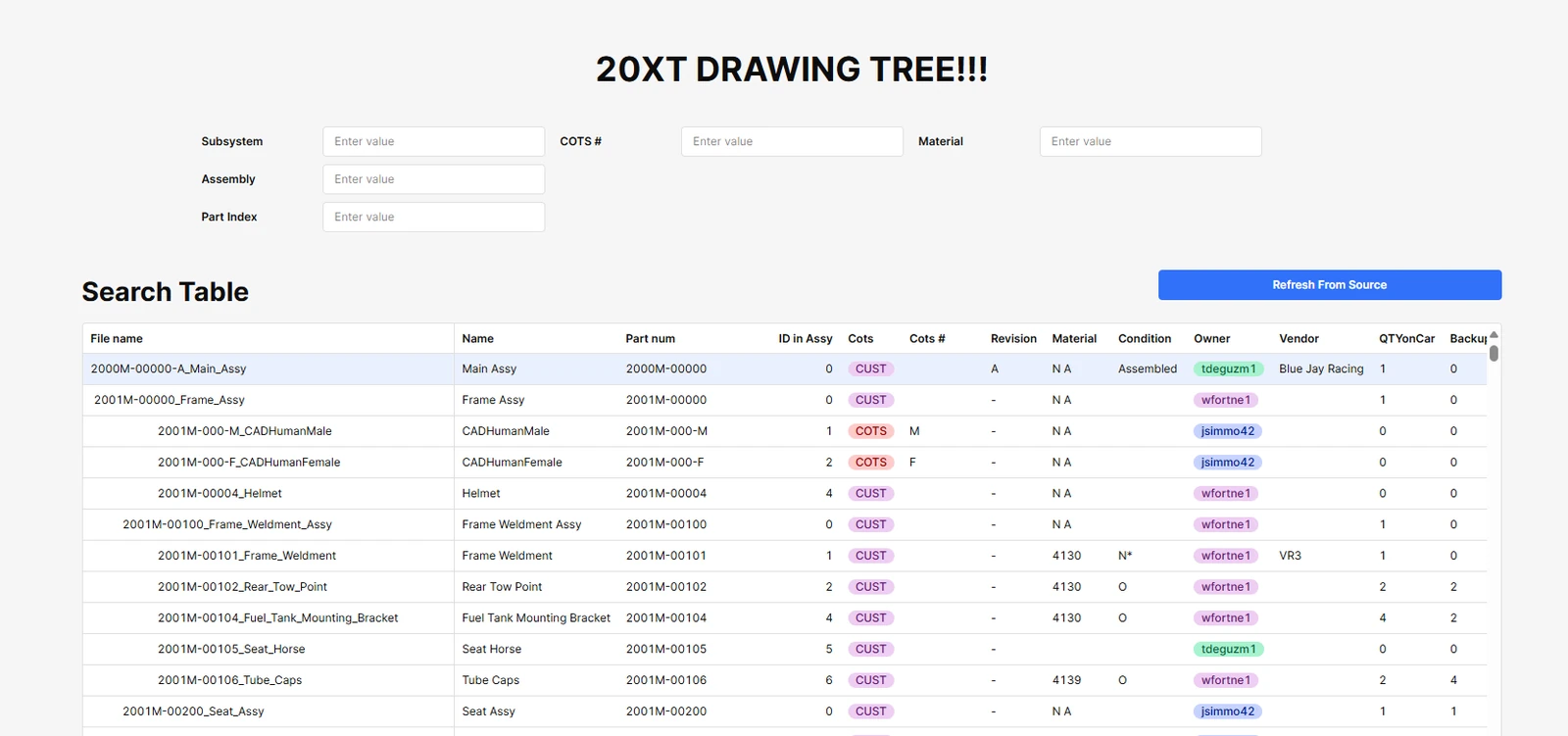Screen dimensions: 1568x736
Task: Click the ID in Assy column header
Action: click(806, 339)
